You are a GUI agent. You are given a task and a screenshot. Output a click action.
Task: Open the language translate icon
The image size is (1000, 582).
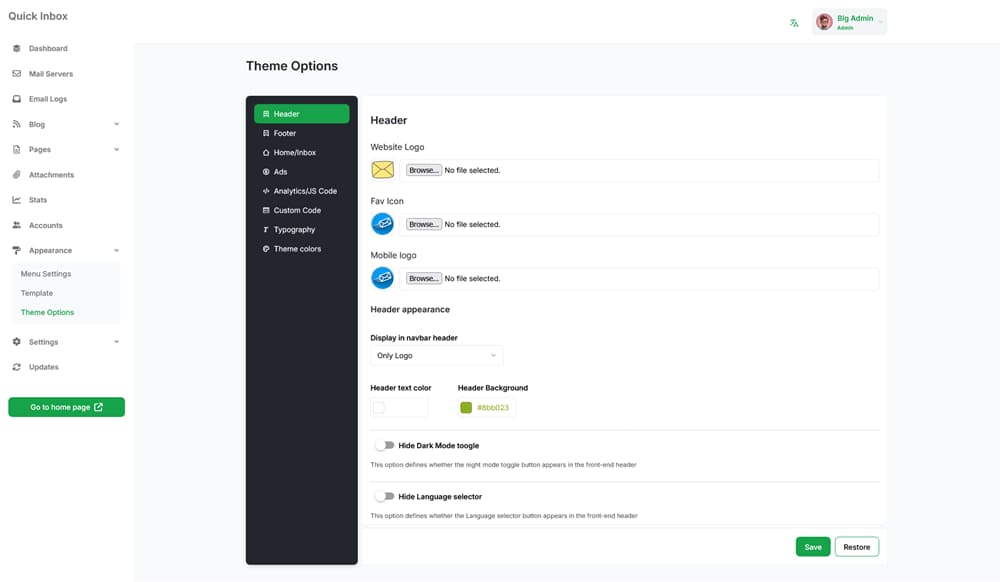[x=794, y=23]
